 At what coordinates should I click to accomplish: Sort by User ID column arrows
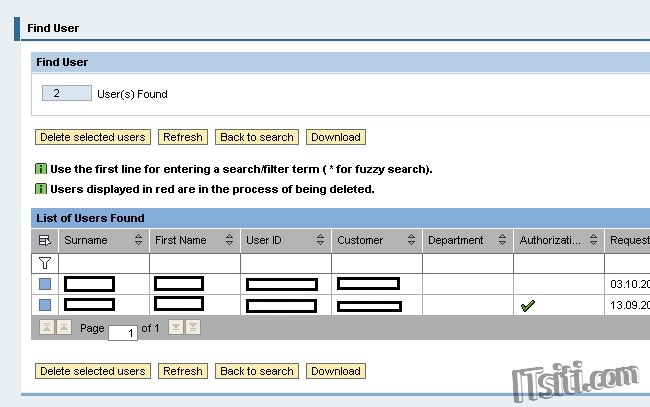tap(320, 241)
